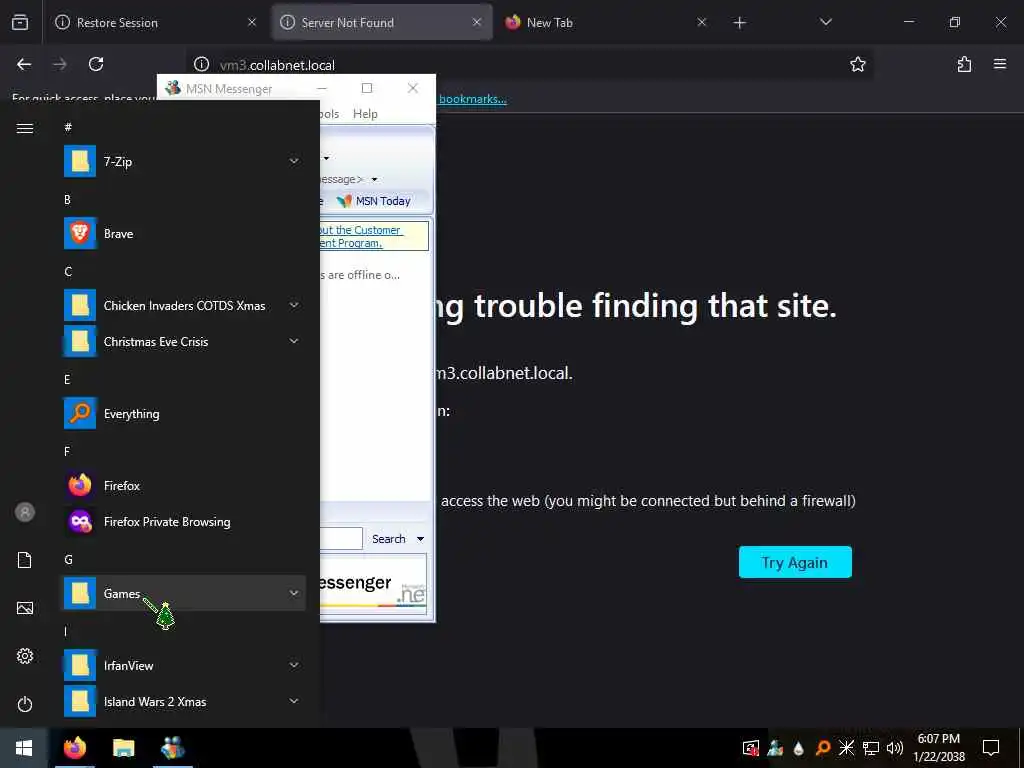Click the Windows Update tray icon

pyautogui.click(x=751, y=748)
